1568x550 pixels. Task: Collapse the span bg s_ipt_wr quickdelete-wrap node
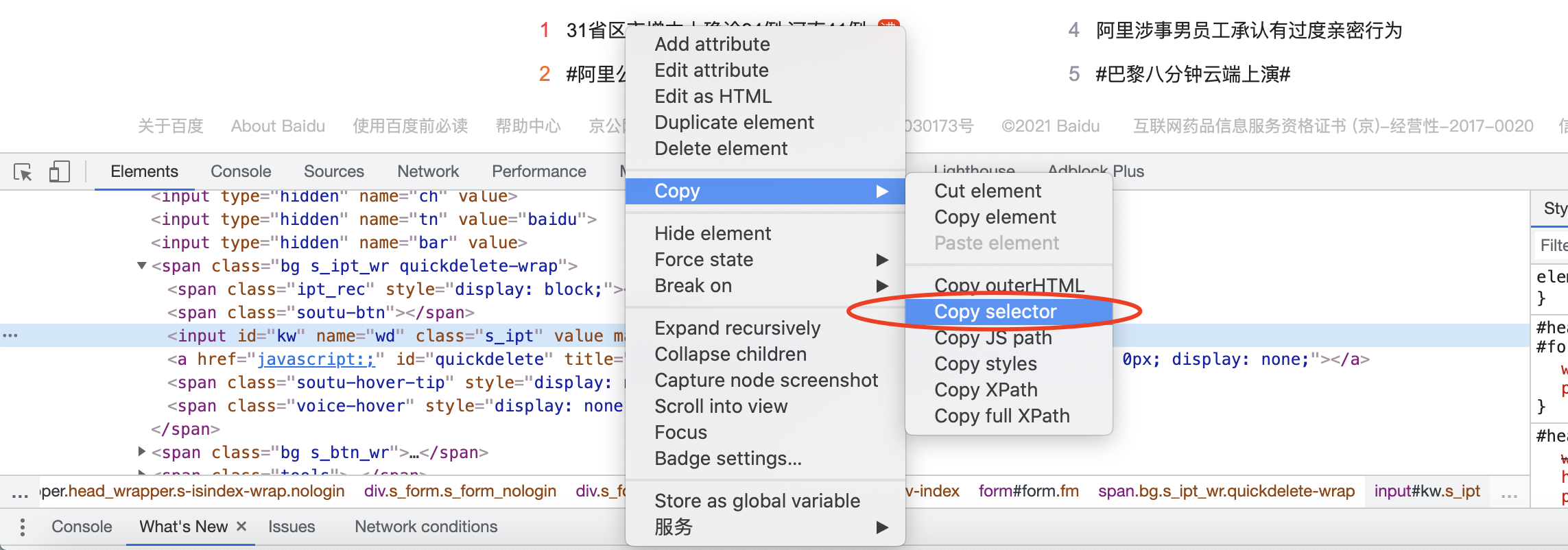(x=142, y=265)
